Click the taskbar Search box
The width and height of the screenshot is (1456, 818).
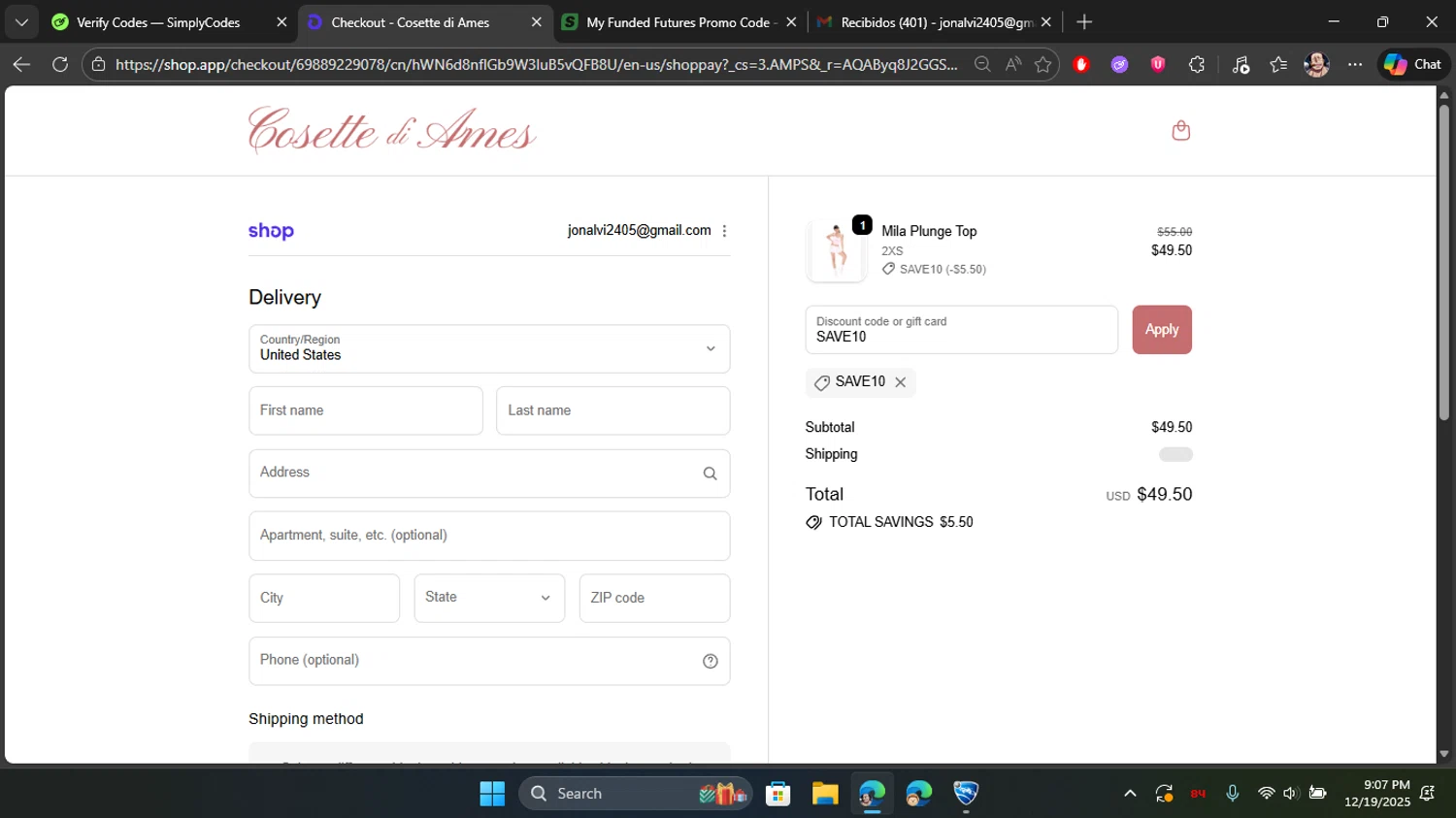point(635,794)
